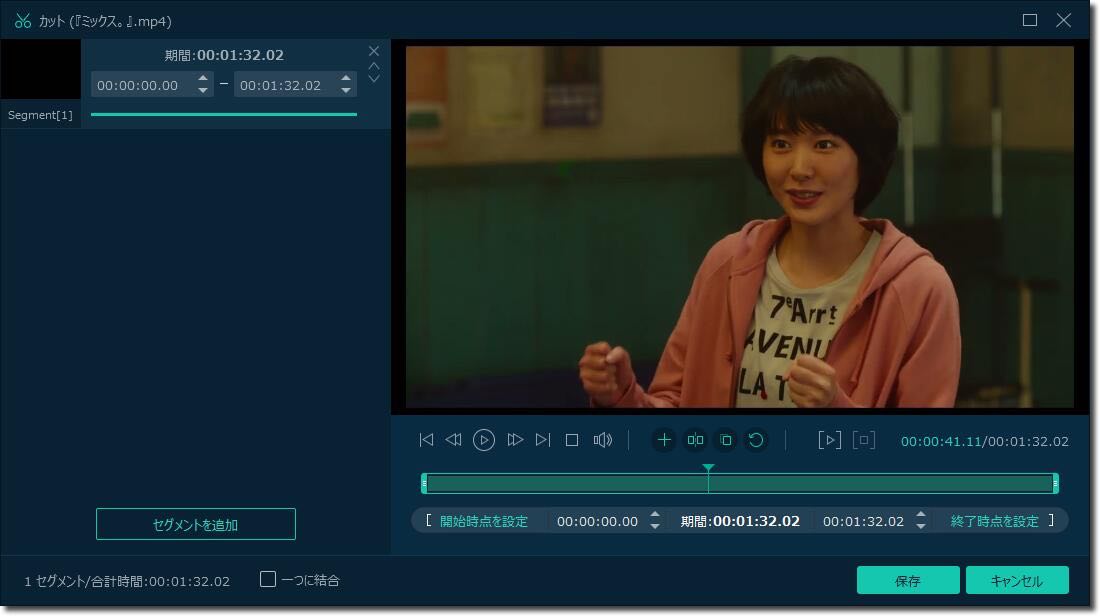Viewport: 1100px width, 616px height.
Task: Jump to the first frame
Action: [x=426, y=440]
